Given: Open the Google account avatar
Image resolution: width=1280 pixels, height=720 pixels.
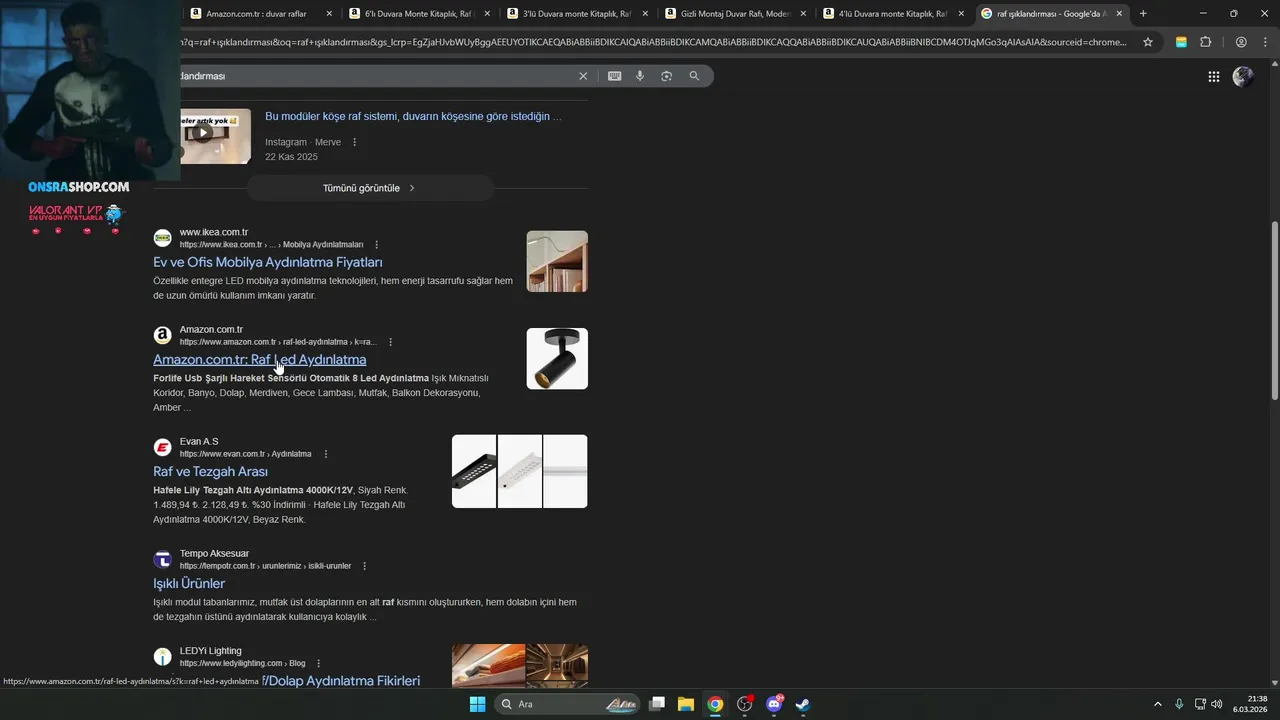Looking at the screenshot, I should point(1243,76).
